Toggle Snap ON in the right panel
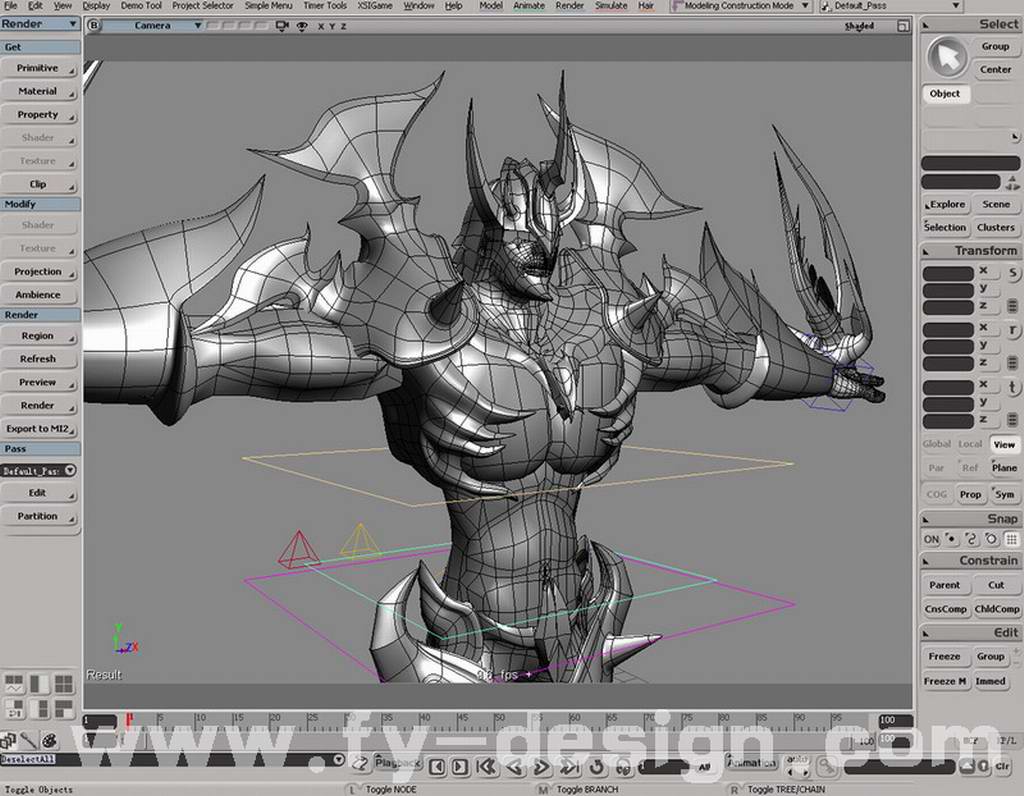 coord(930,539)
